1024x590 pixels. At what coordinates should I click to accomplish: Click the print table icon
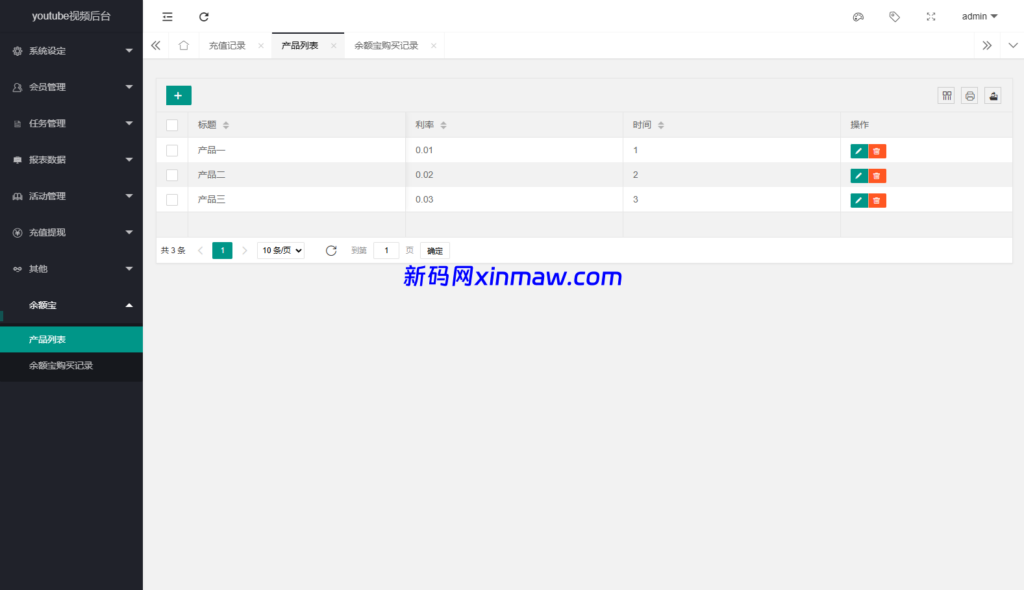pos(970,96)
